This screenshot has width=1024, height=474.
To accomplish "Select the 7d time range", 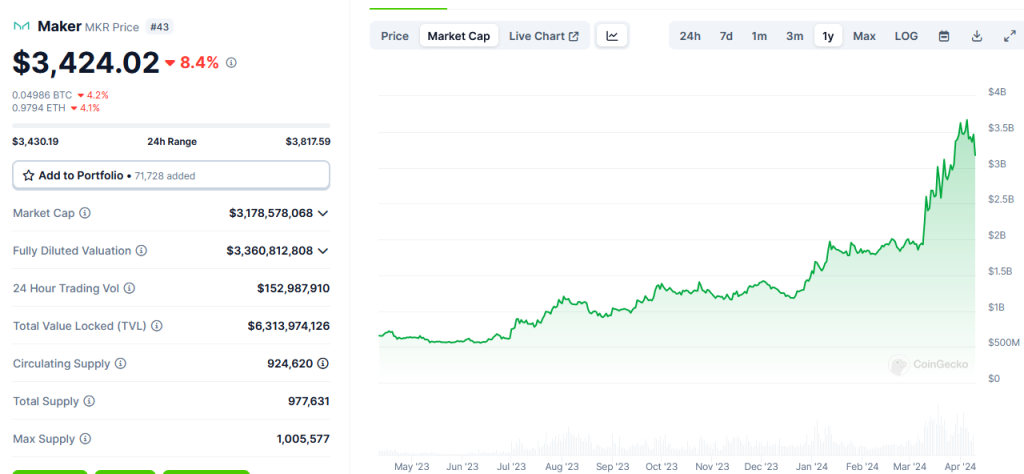I will pyautogui.click(x=726, y=36).
